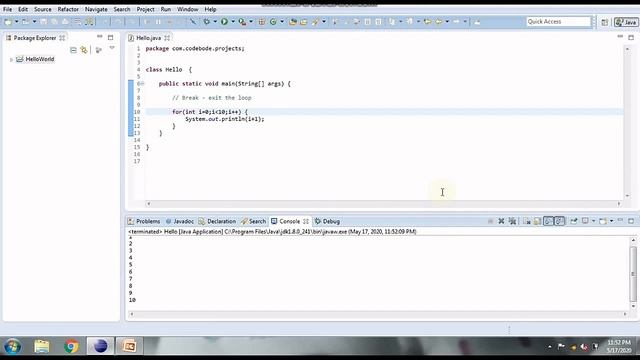
Task: Open Google Chrome from taskbar
Action: (71, 347)
